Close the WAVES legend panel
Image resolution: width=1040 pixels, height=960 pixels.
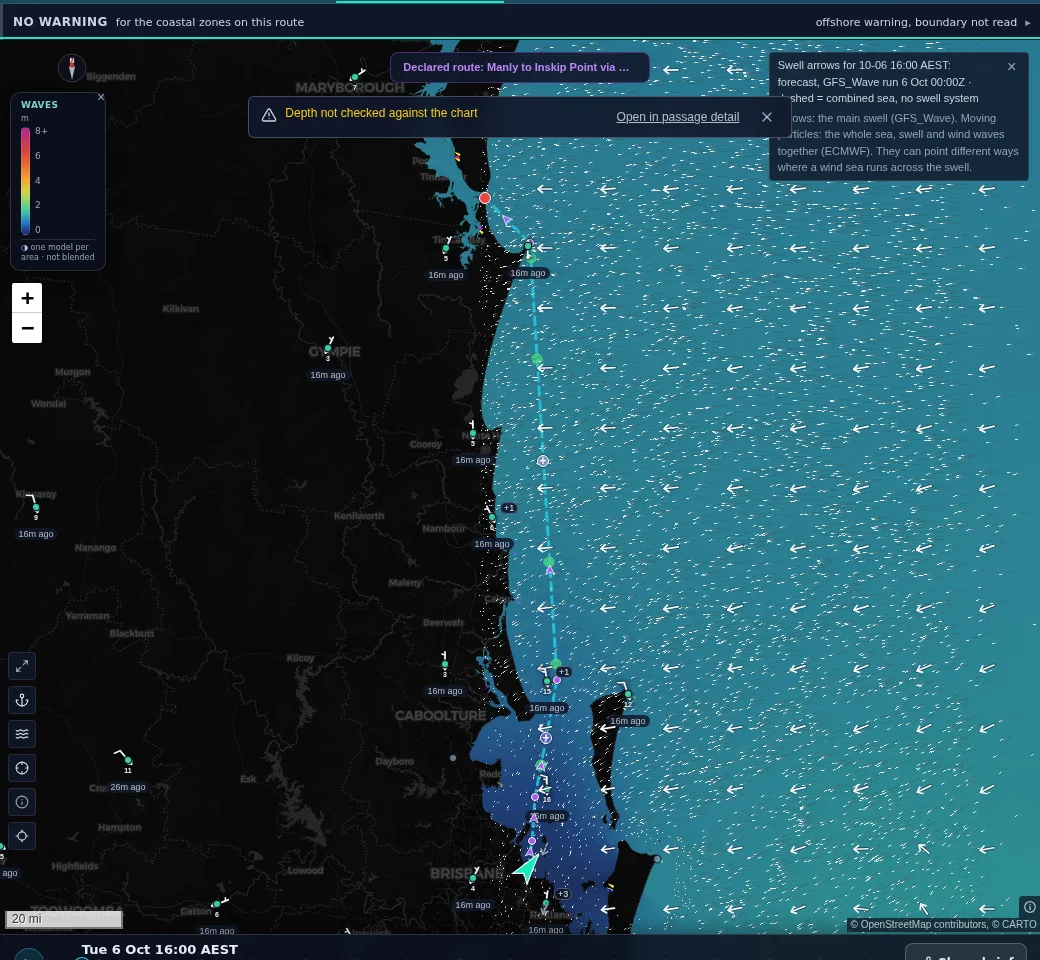coord(101,97)
